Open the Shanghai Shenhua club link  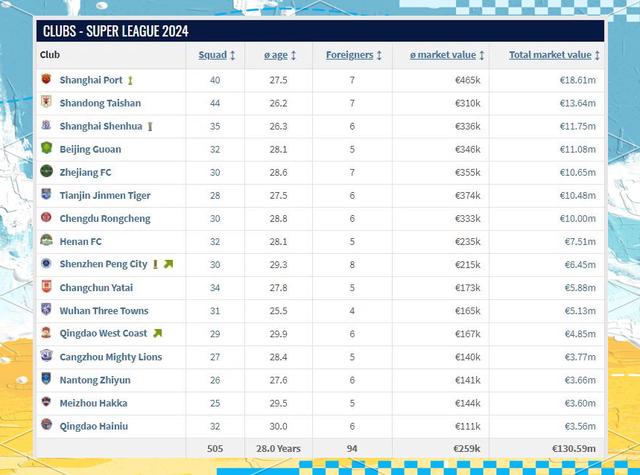tap(101, 126)
